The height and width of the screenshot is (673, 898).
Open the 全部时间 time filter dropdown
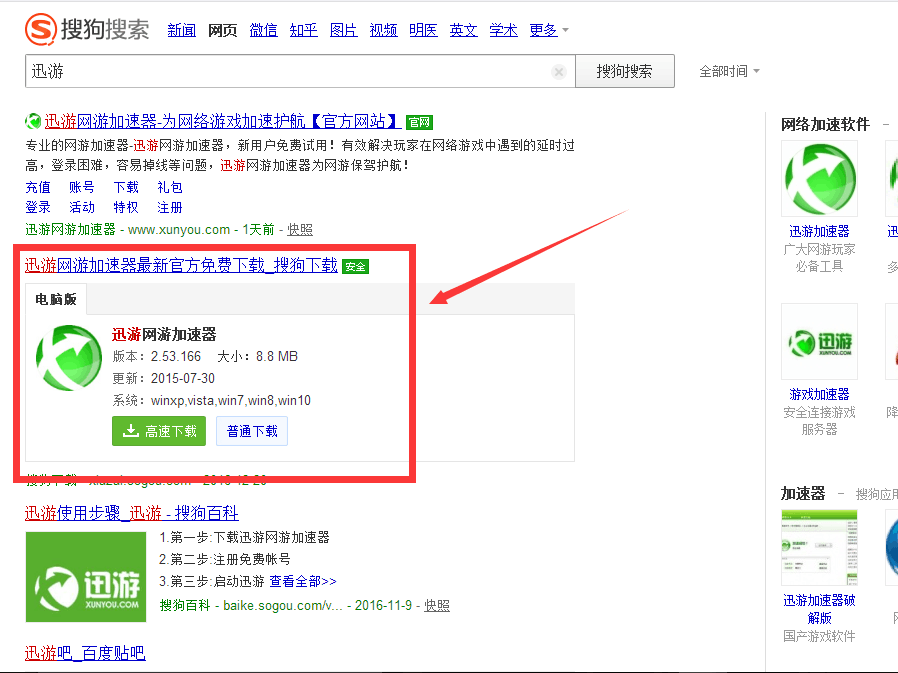point(729,72)
